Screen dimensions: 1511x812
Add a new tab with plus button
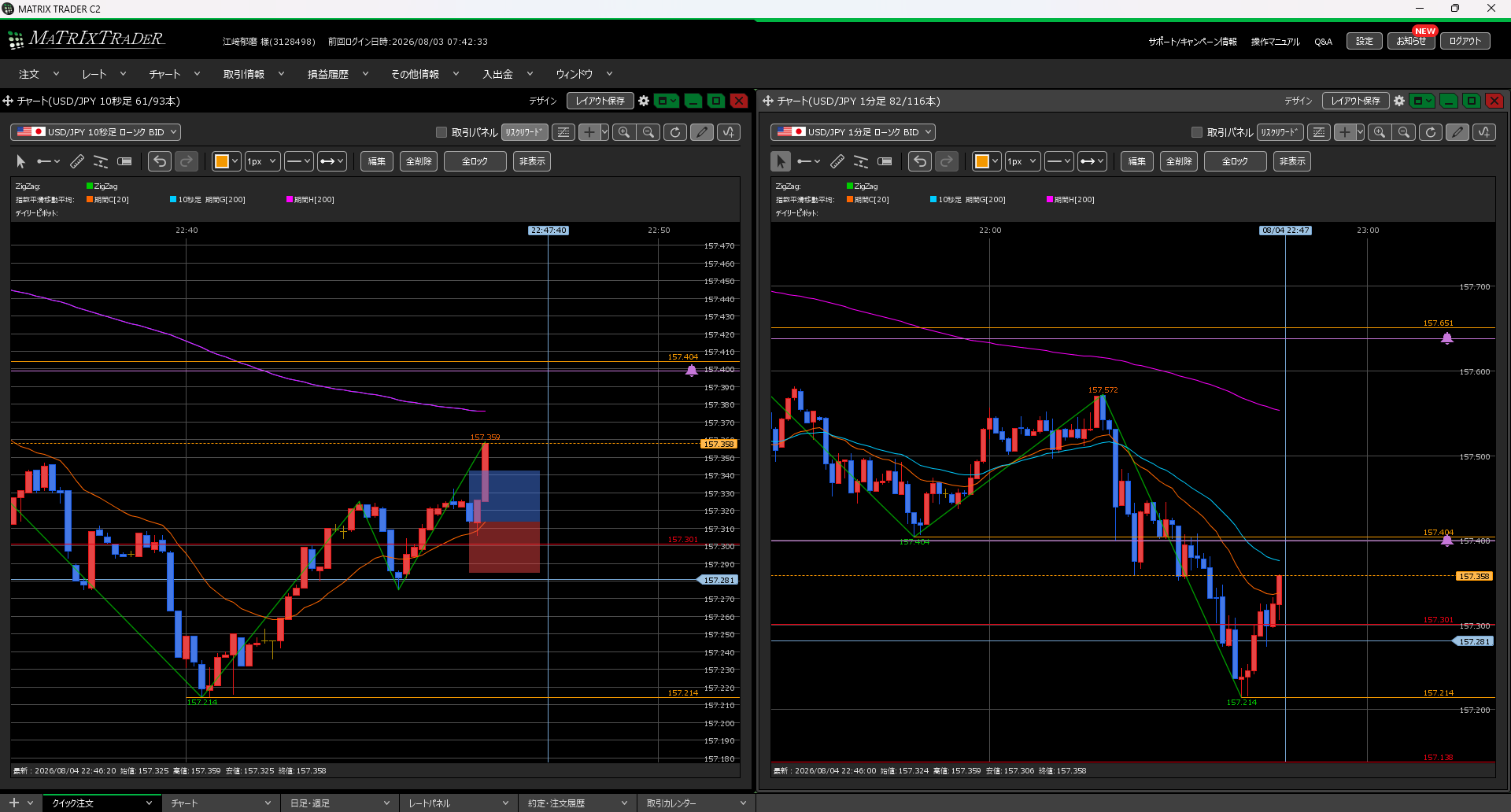coord(13,803)
